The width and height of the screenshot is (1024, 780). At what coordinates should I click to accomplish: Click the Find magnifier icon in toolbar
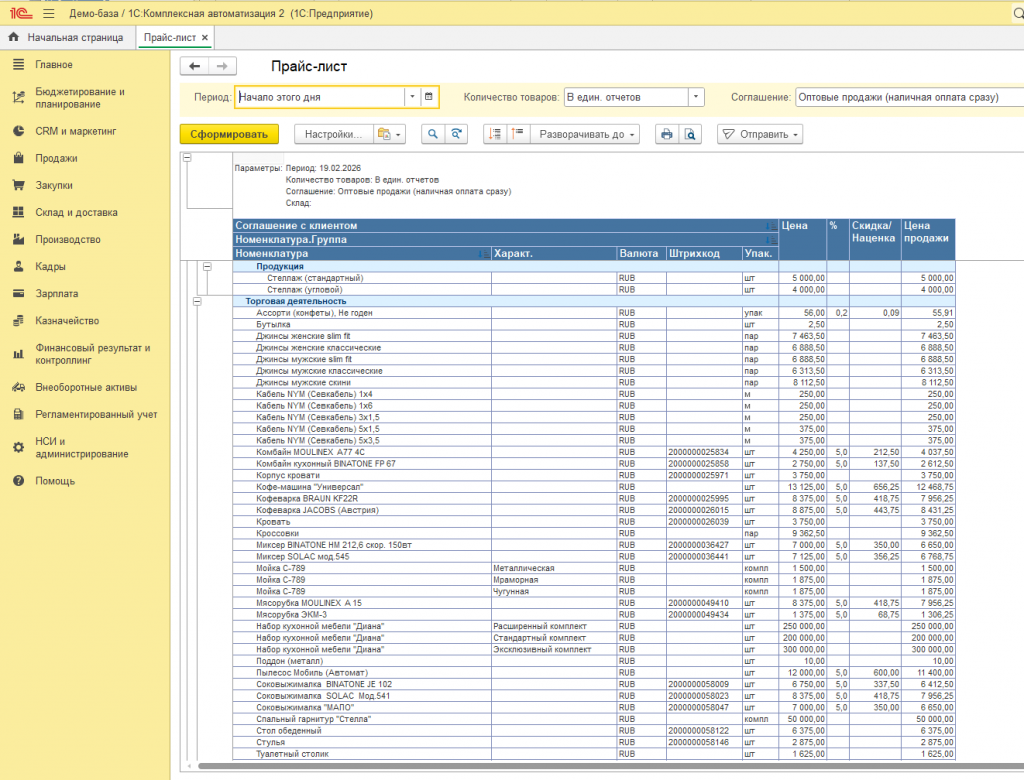point(433,134)
